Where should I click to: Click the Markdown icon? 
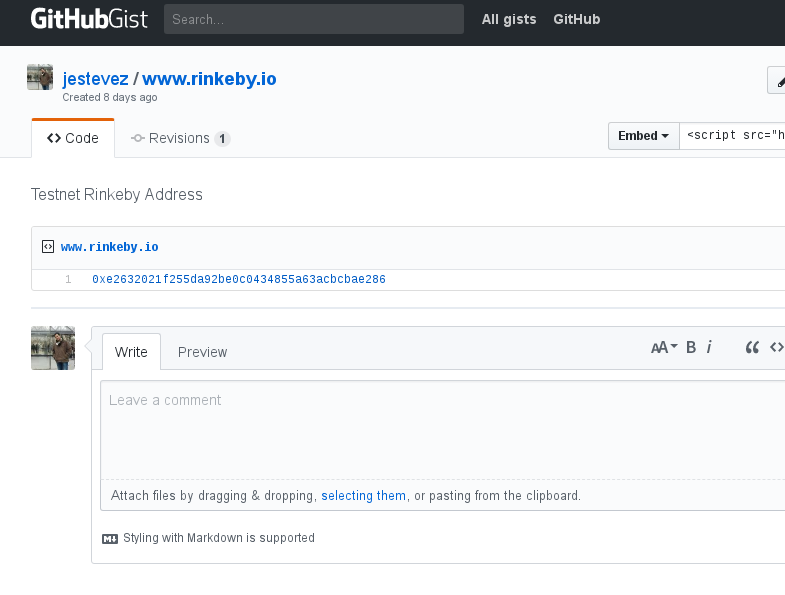pyautogui.click(x=110, y=539)
